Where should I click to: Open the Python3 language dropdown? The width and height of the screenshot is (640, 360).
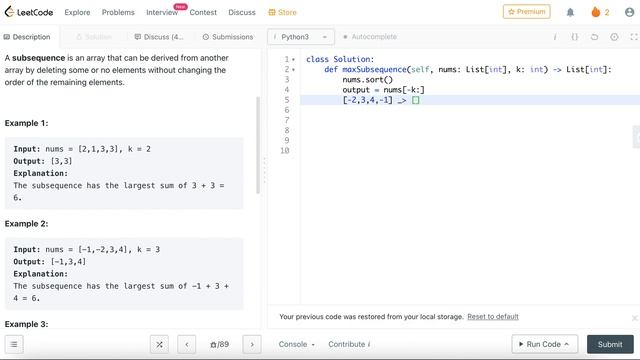click(x=301, y=37)
